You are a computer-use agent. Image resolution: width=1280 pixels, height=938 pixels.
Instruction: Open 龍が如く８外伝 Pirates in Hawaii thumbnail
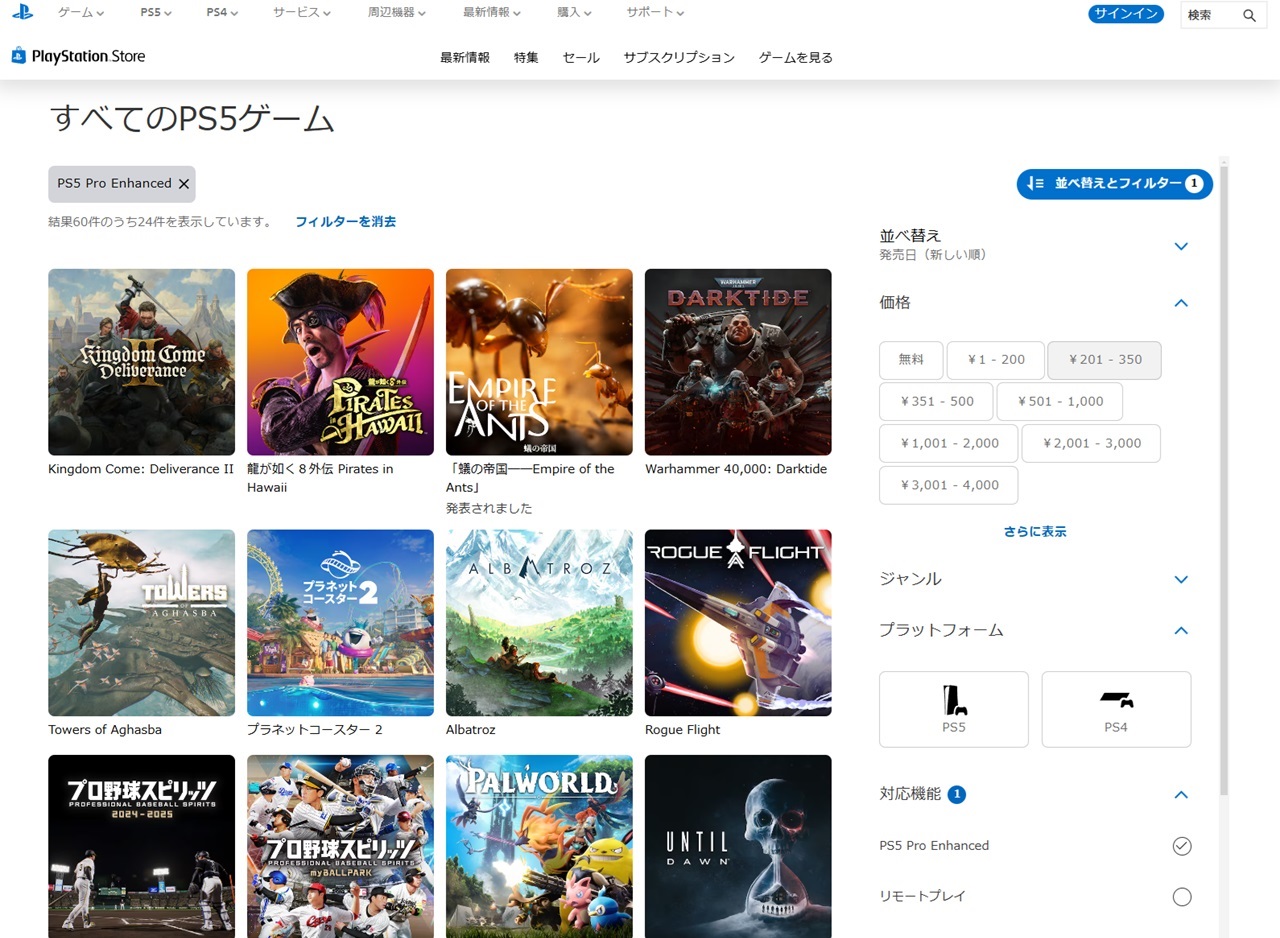(340, 362)
